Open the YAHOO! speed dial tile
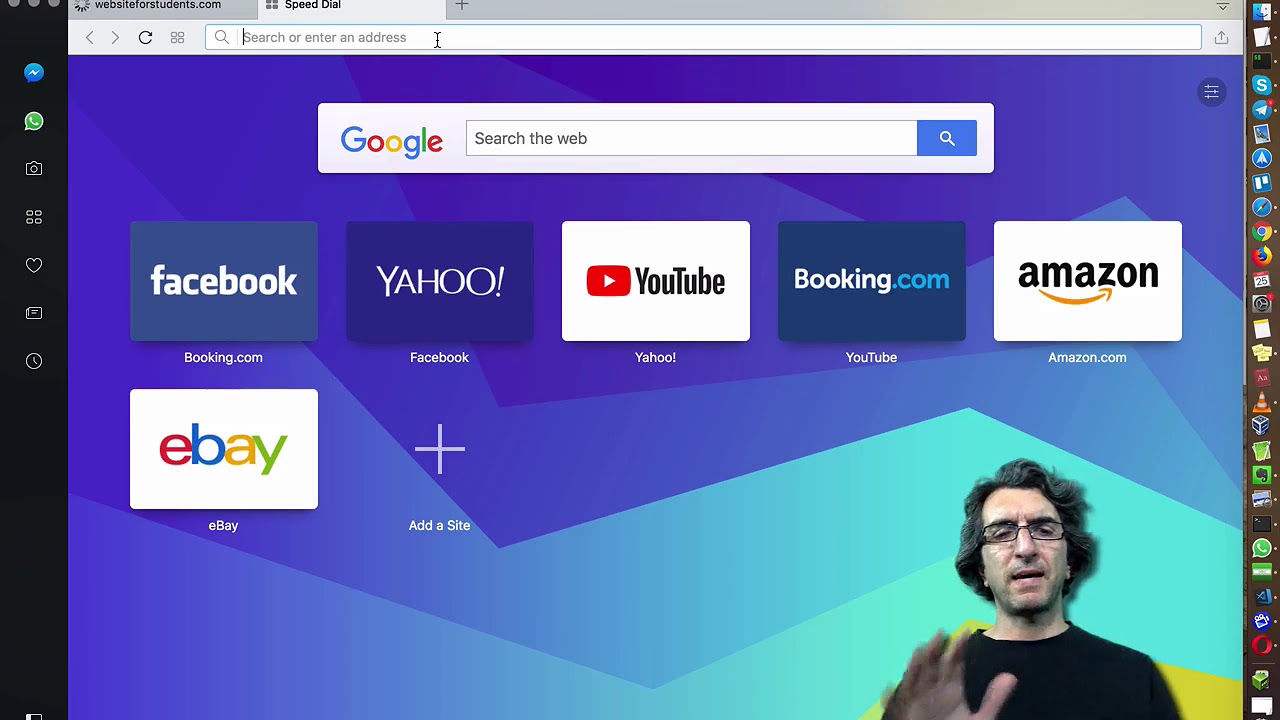 (x=440, y=281)
